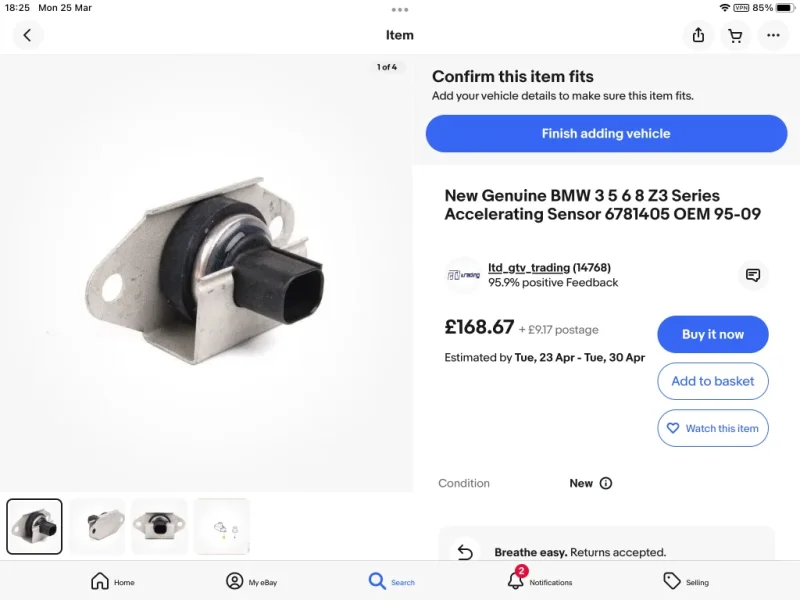
Task: Show condition info next to New
Action: click(606, 483)
